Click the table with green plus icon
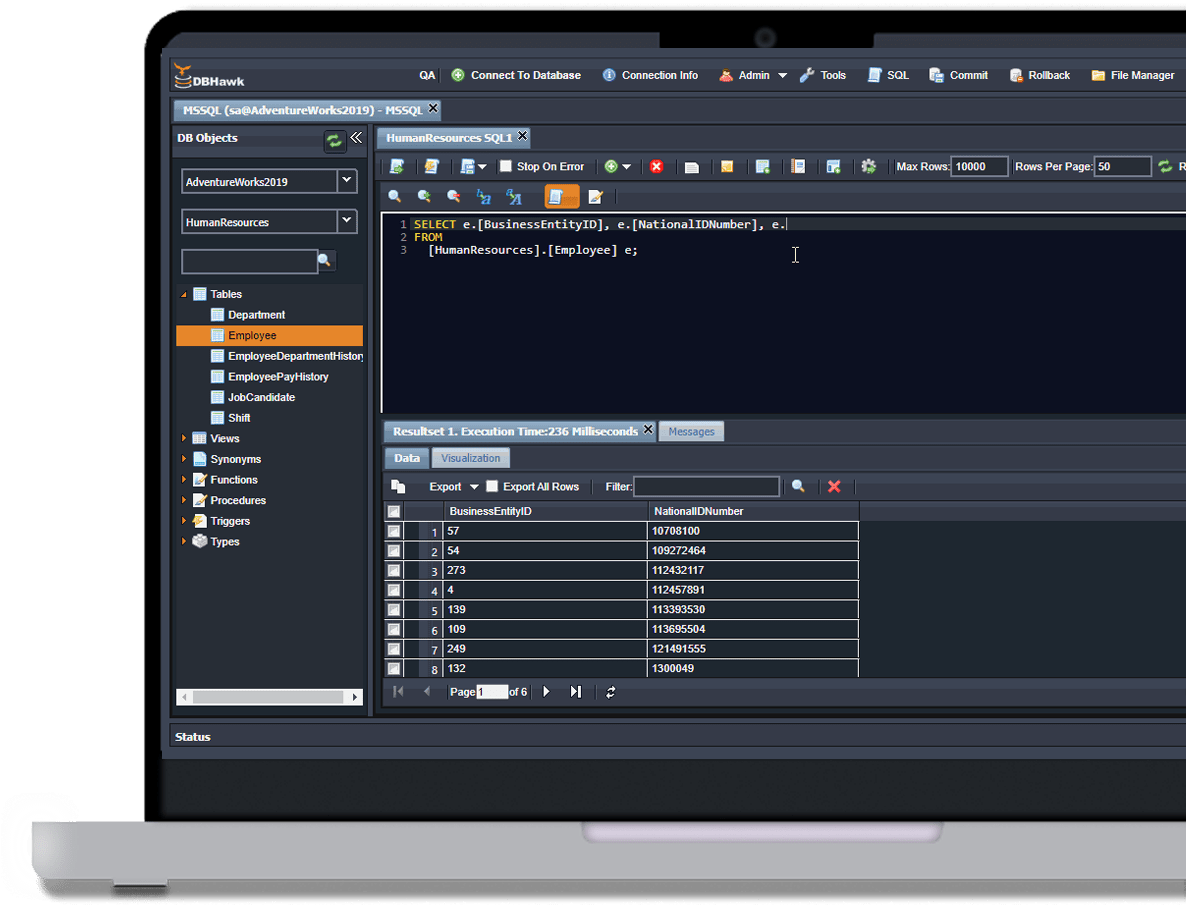The width and height of the screenshot is (1186, 905). tap(762, 166)
